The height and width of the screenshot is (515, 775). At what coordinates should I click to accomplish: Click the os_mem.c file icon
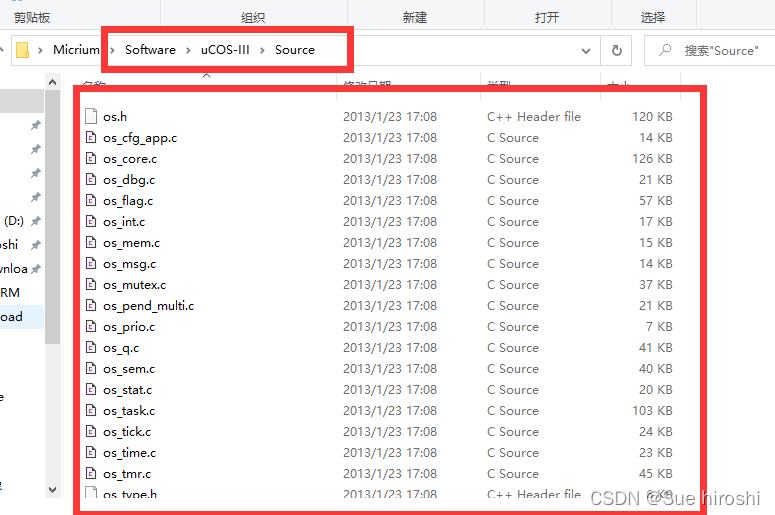[91, 242]
